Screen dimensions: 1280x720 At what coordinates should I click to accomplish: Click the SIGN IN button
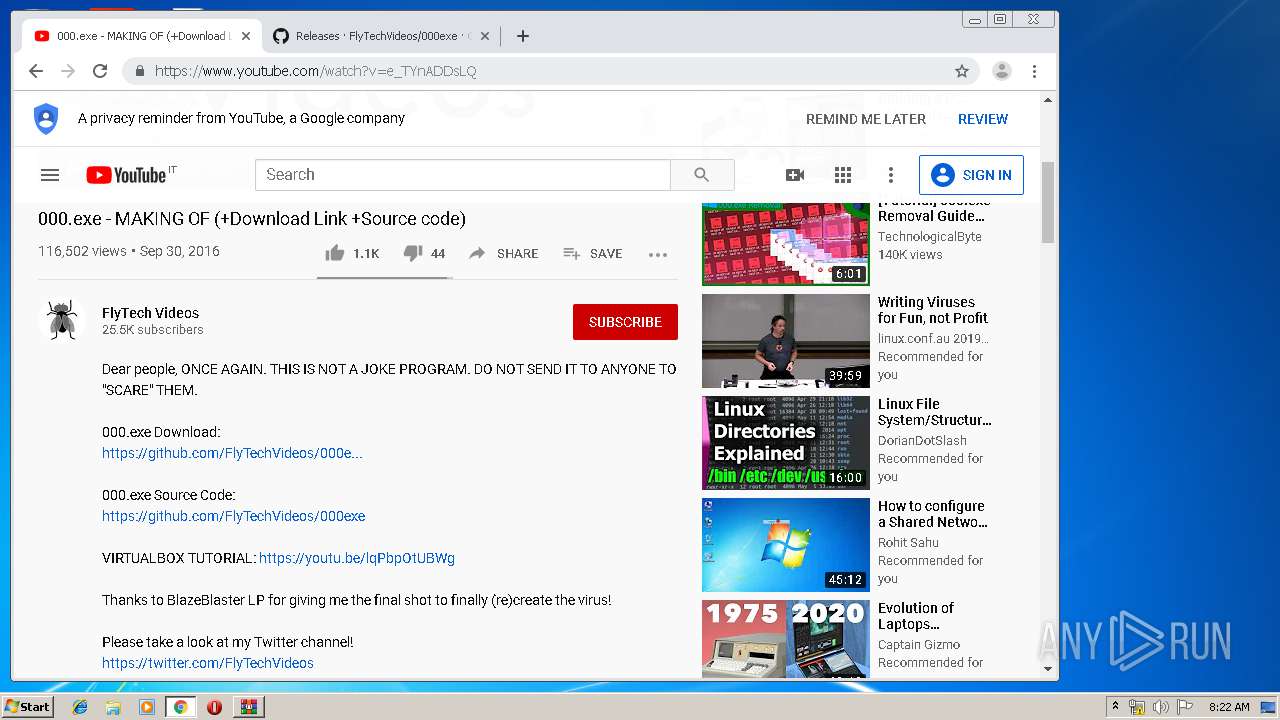coord(971,175)
